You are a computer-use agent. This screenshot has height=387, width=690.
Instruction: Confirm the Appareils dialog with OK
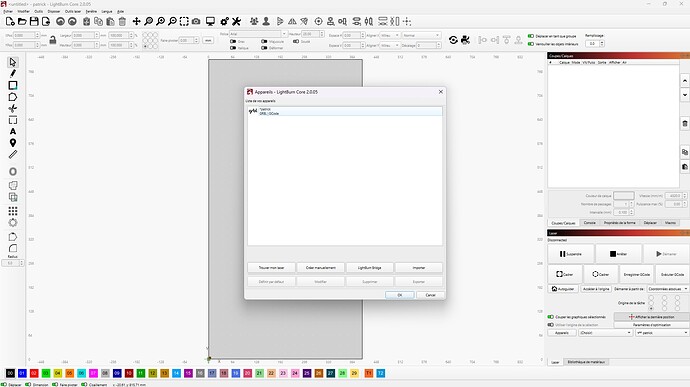click(x=400, y=295)
